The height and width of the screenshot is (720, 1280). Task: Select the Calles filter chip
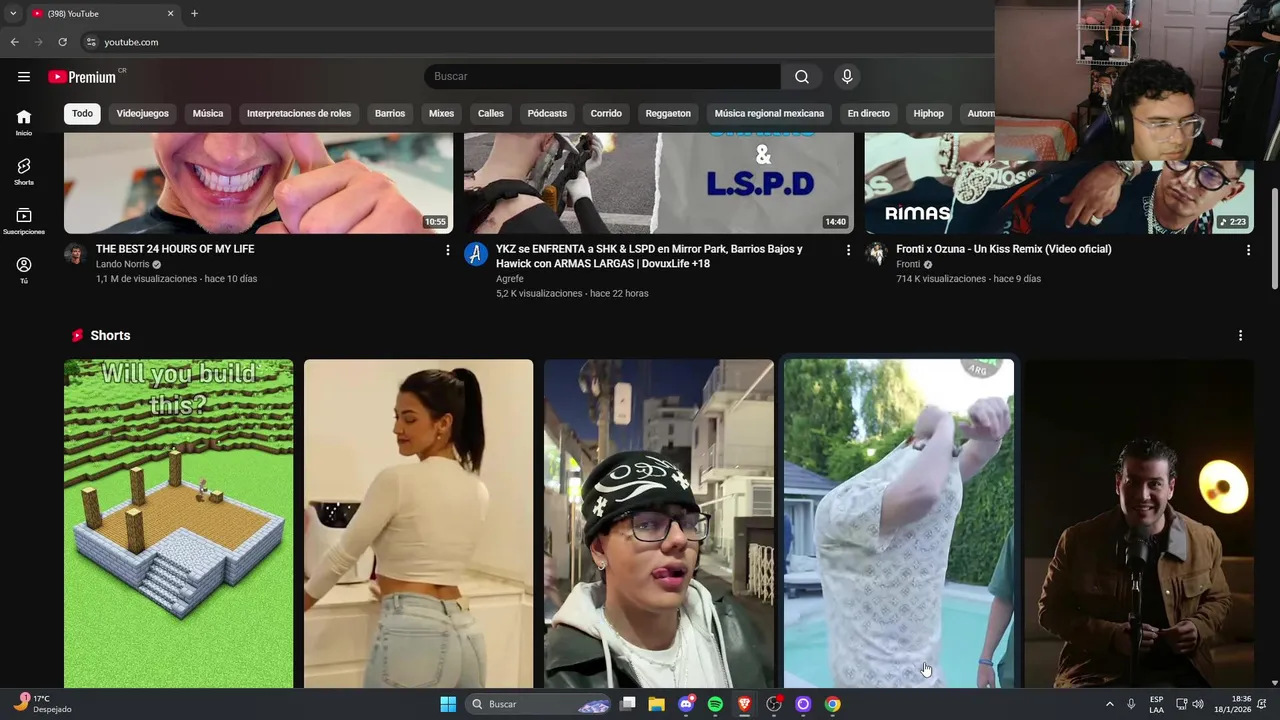click(490, 113)
